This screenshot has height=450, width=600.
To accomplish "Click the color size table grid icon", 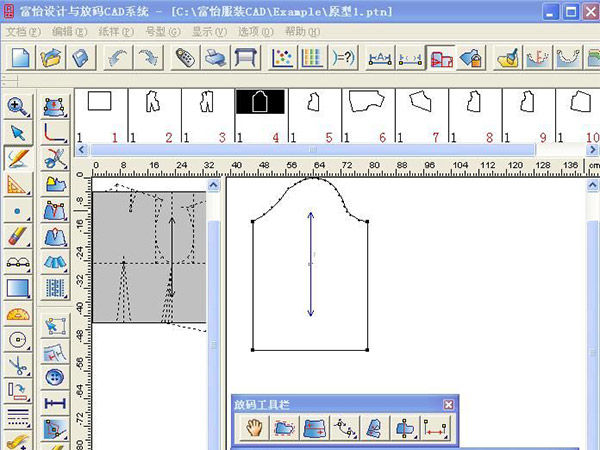I will coord(312,59).
